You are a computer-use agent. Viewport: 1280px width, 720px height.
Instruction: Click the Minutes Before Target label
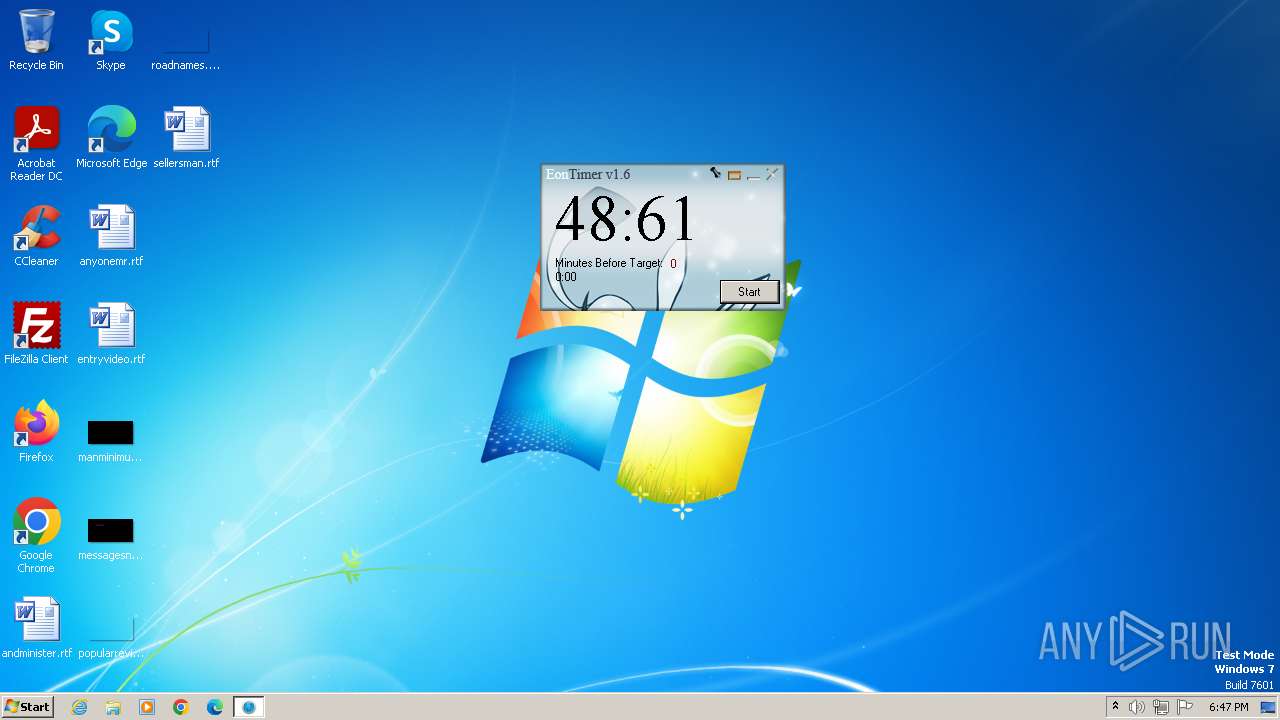tap(608, 263)
